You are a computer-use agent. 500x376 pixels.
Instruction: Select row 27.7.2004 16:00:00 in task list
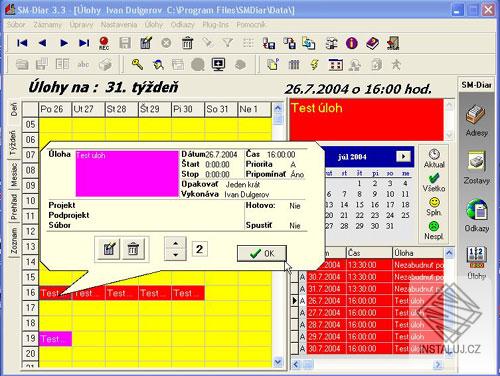[372, 313]
